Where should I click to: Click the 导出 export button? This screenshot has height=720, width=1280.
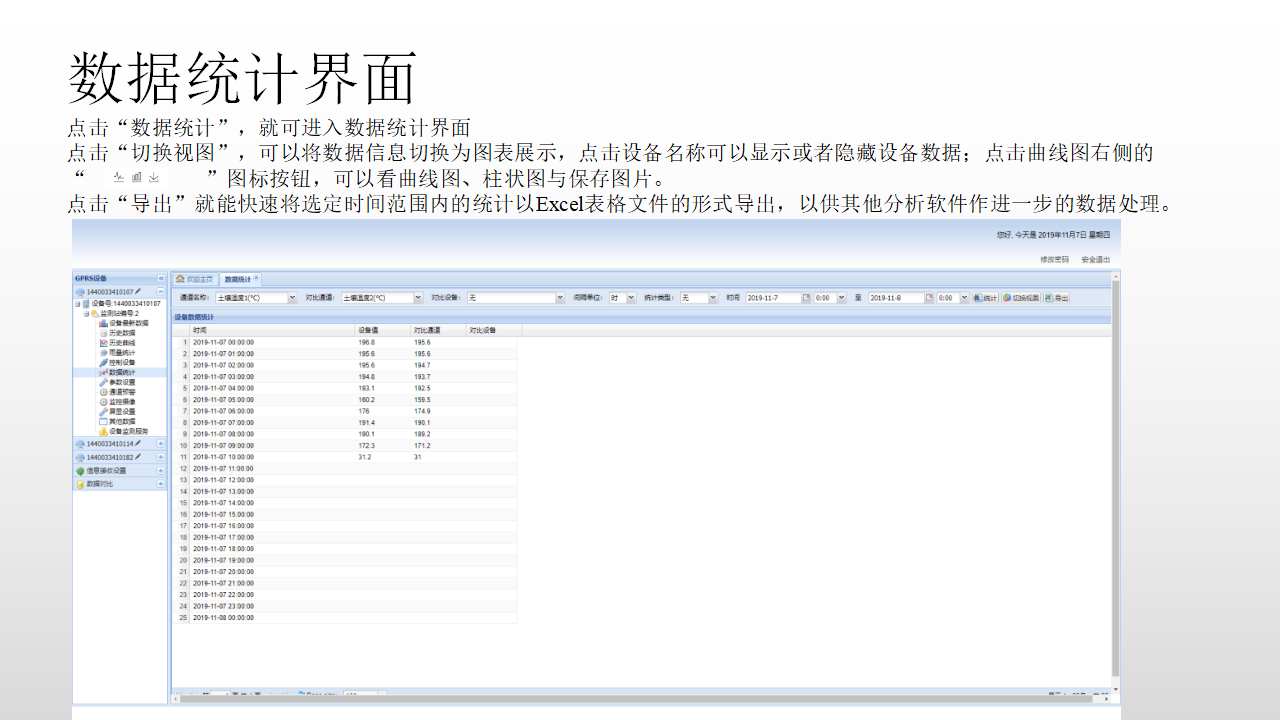pos(1056,298)
